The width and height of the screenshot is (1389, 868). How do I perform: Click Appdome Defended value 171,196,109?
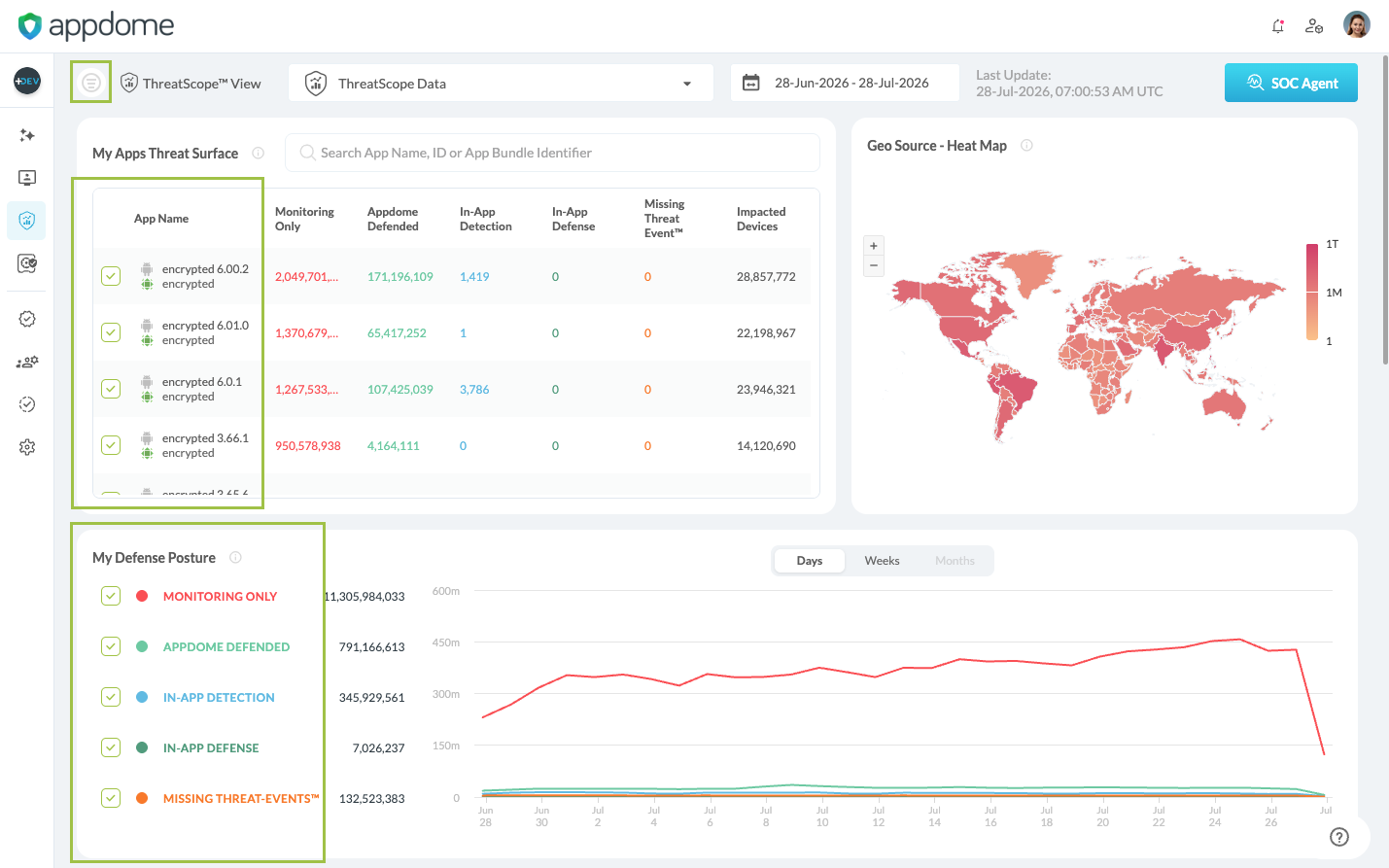(x=400, y=277)
